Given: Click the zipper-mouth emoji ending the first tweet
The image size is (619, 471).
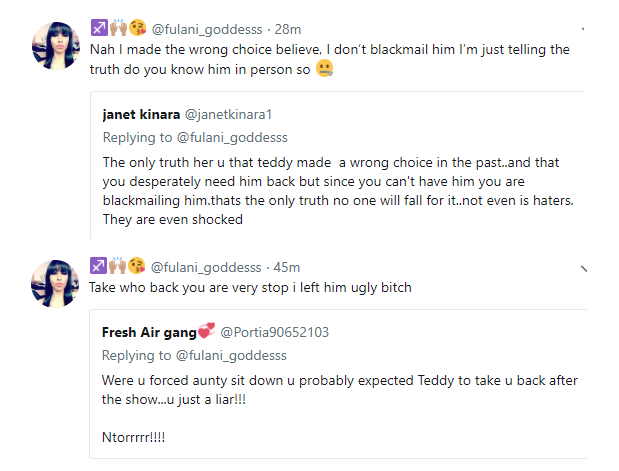Looking at the screenshot, I should pyautogui.click(x=325, y=69).
